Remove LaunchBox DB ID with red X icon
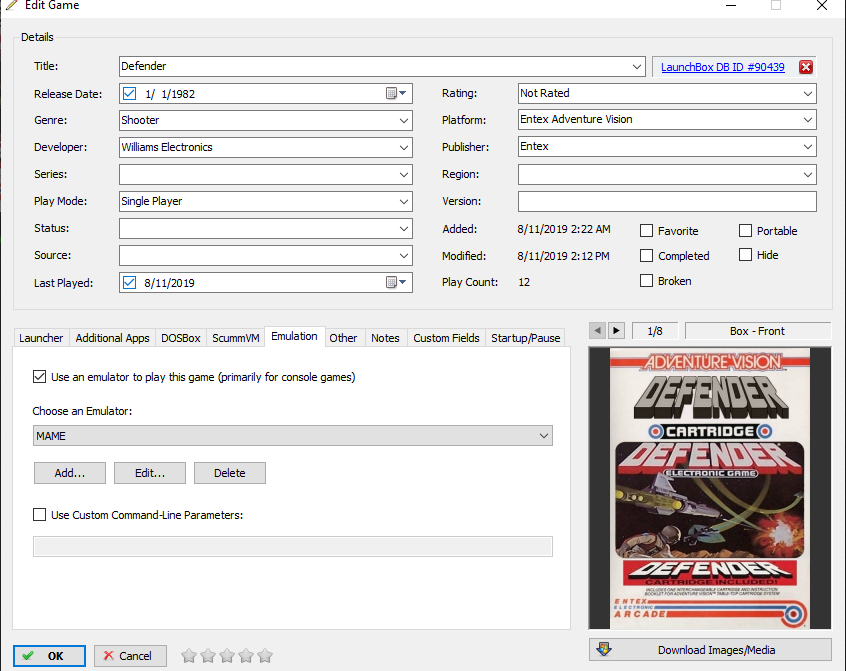Image resolution: width=846 pixels, height=671 pixels. click(x=806, y=67)
